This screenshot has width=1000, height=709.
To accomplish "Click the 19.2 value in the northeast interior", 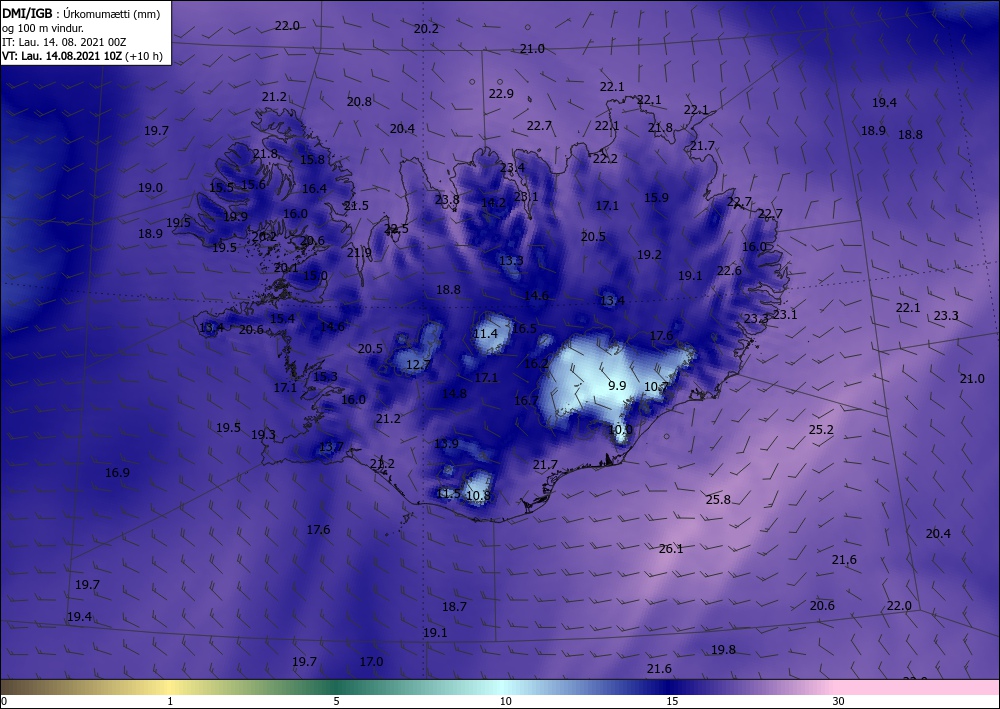I will click(649, 254).
